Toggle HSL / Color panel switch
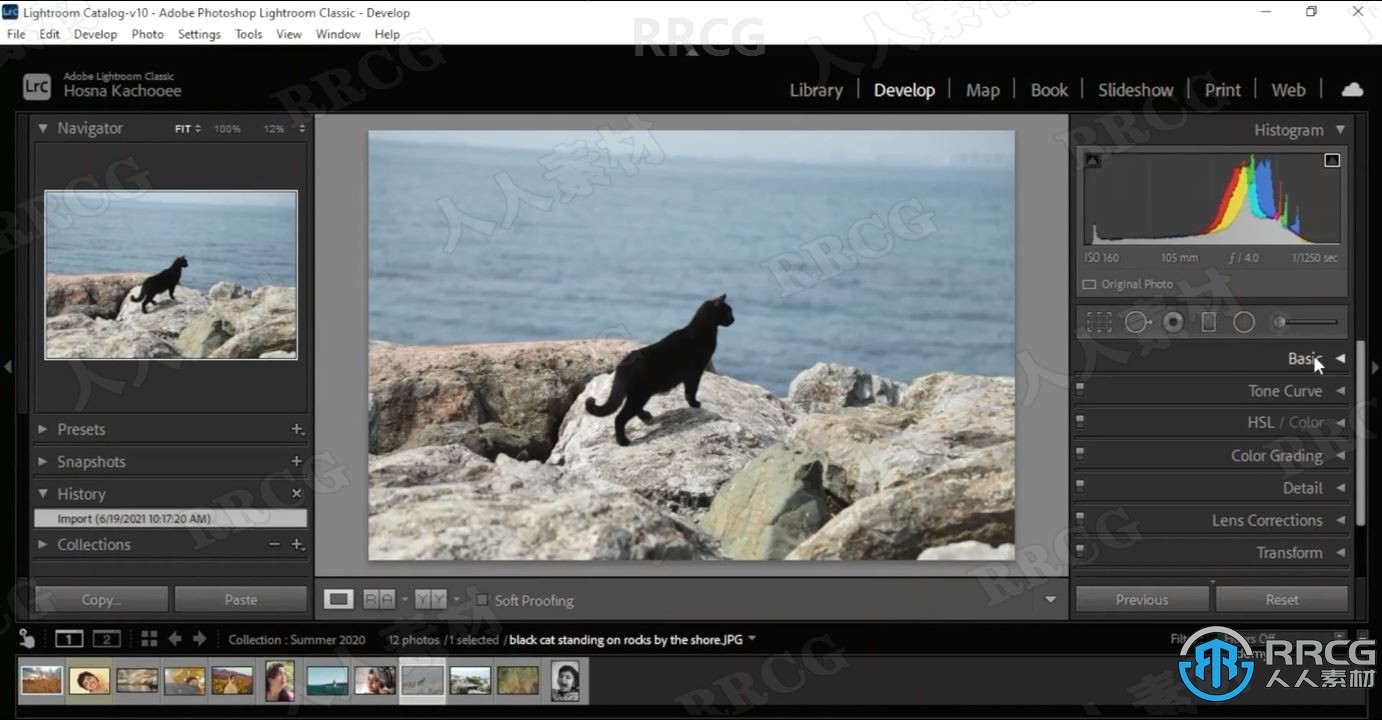This screenshot has width=1382, height=720. 1080,423
